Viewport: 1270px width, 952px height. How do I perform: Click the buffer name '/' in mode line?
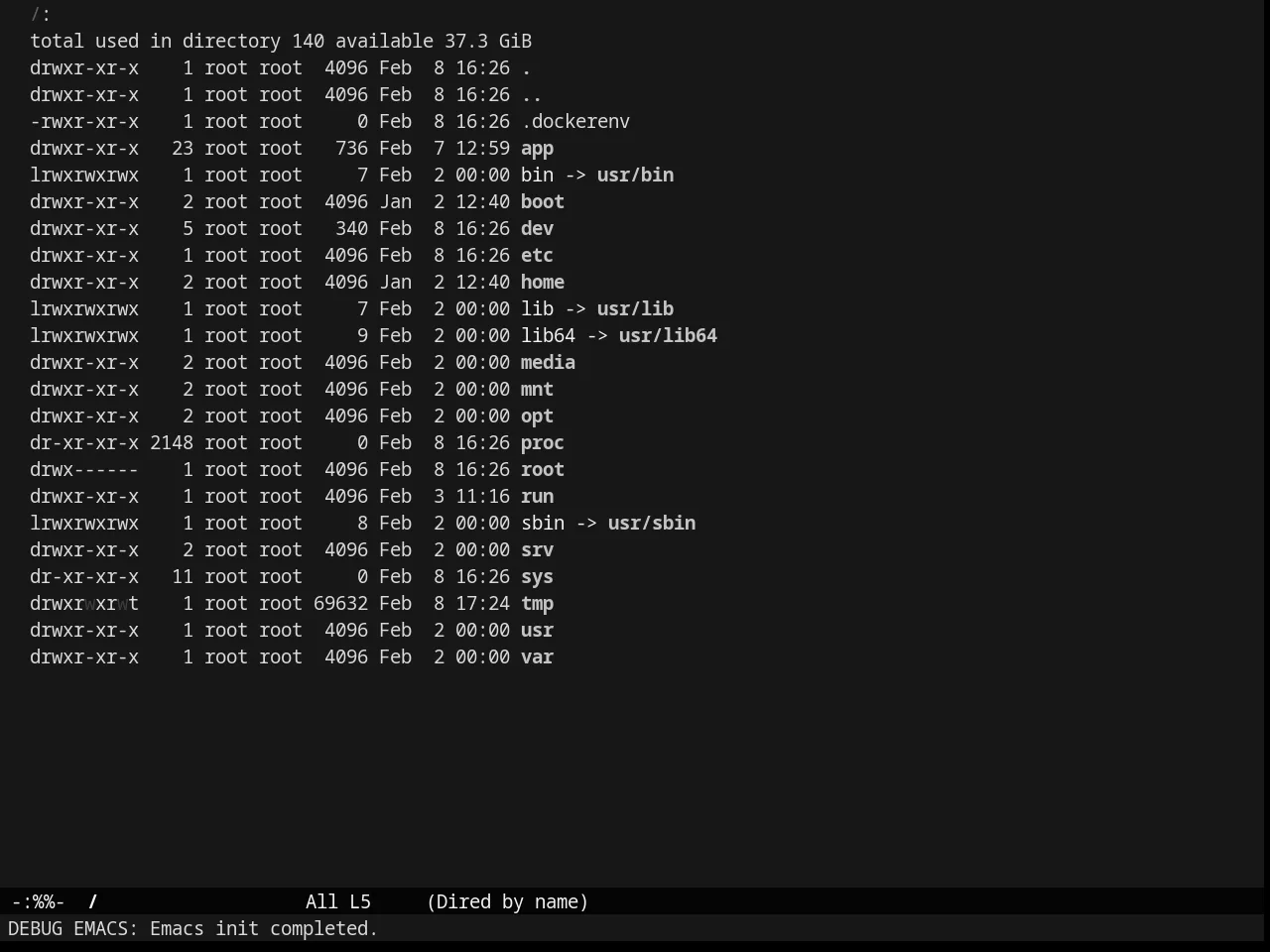[93, 902]
